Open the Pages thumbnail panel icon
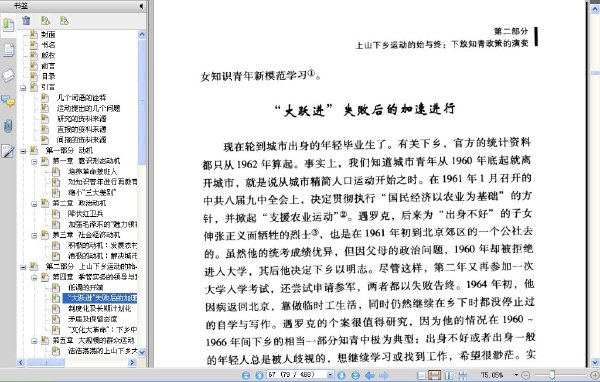 click(x=8, y=50)
